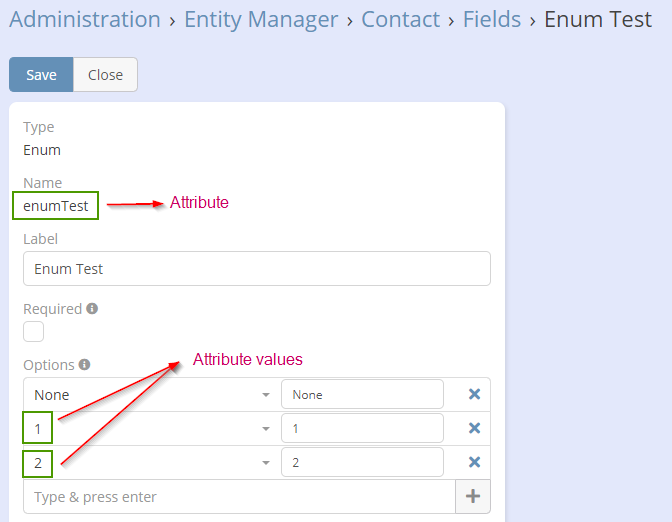Show the Required field info tooltip icon

click(92, 309)
